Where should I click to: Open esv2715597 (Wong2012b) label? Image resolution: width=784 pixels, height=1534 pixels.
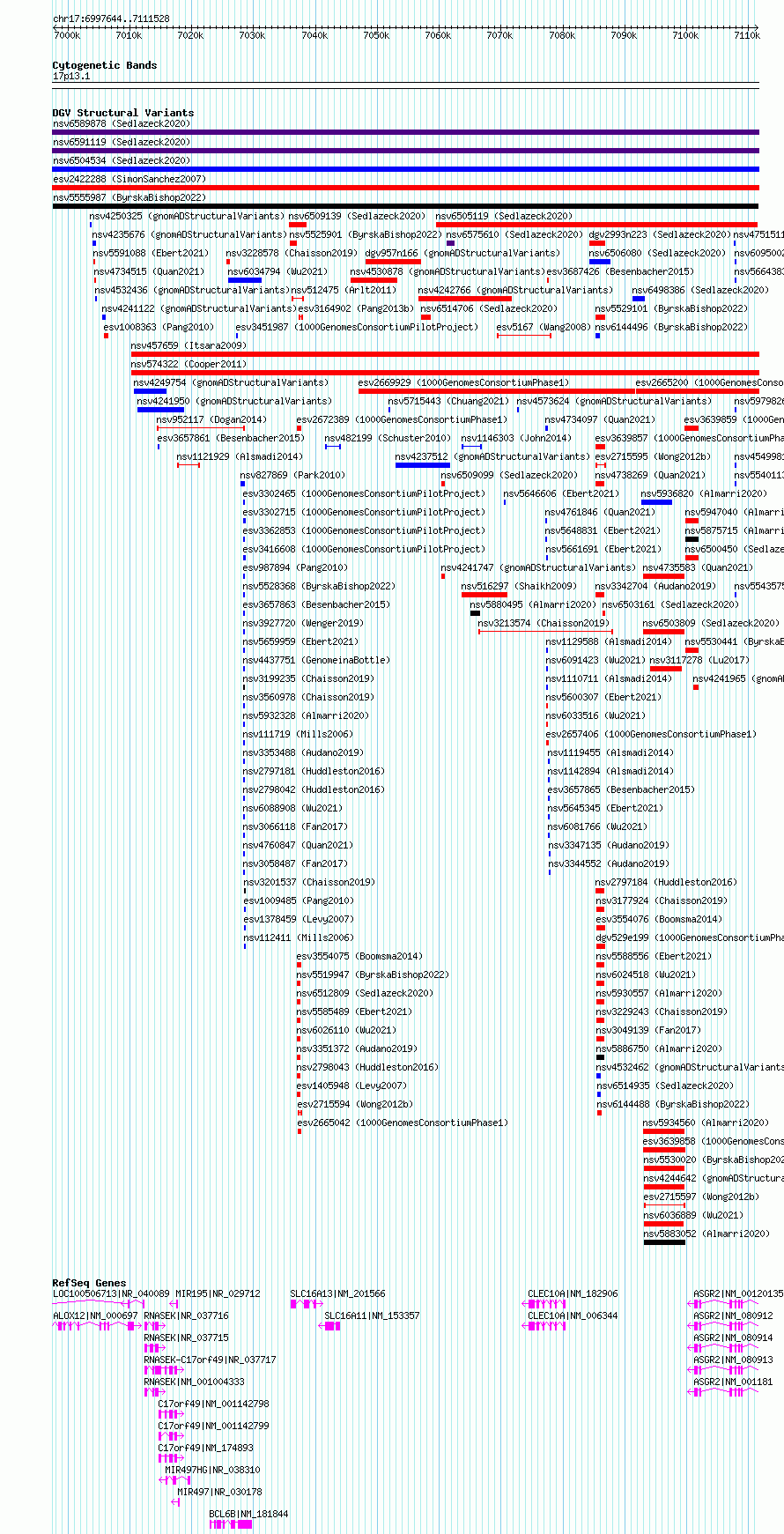click(x=701, y=1197)
